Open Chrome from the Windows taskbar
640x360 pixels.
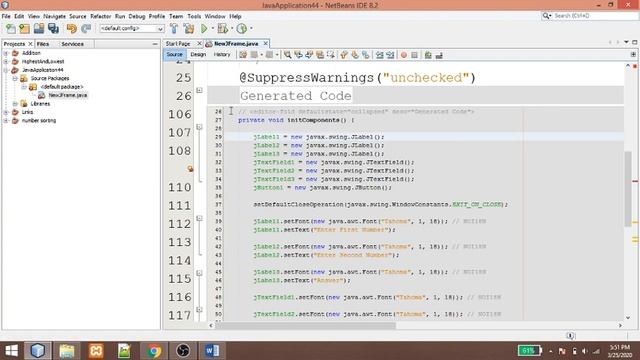pyautogui.click(x=154, y=351)
